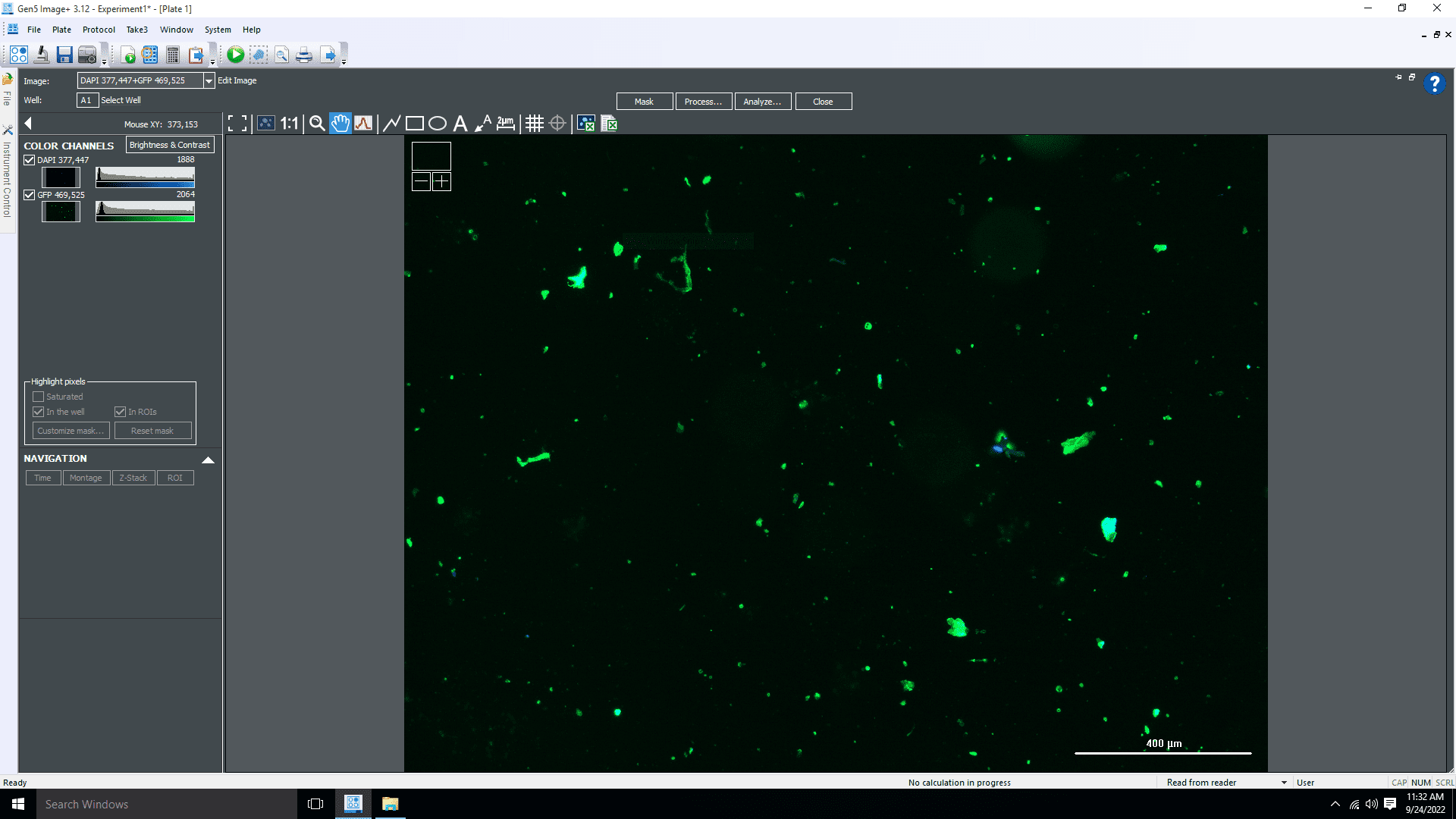Click Customize mask... button
Viewport: 1456px width, 819px height.
tap(71, 431)
